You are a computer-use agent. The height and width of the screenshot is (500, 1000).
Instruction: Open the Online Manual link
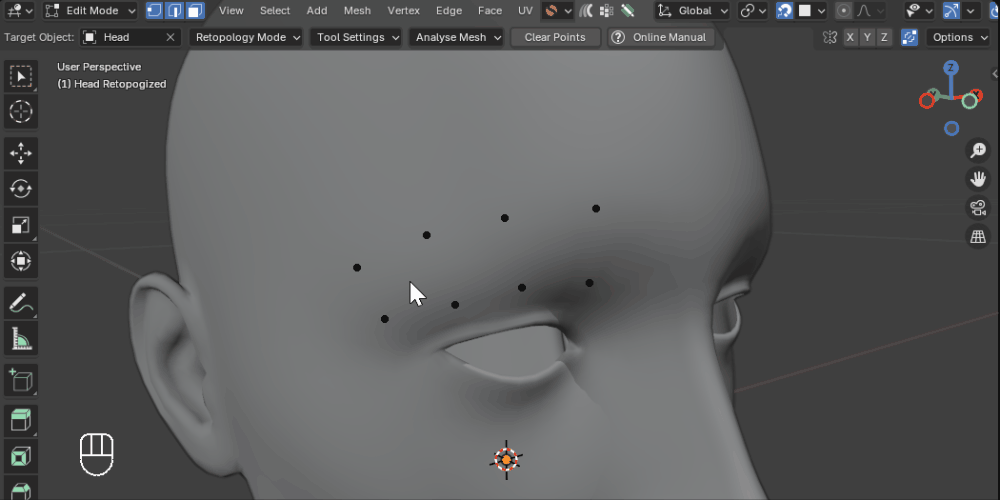pos(660,37)
